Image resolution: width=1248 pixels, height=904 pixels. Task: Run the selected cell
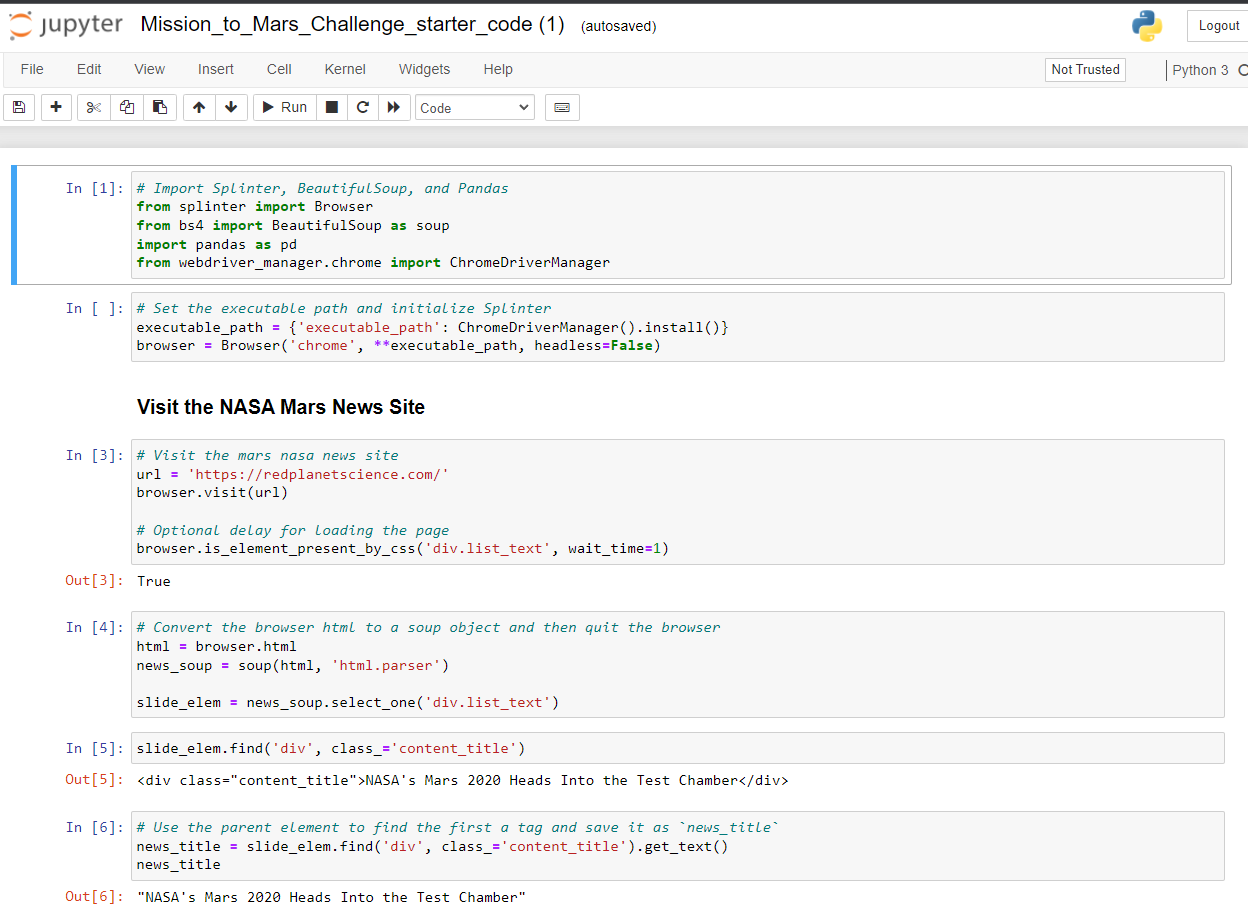click(x=283, y=107)
